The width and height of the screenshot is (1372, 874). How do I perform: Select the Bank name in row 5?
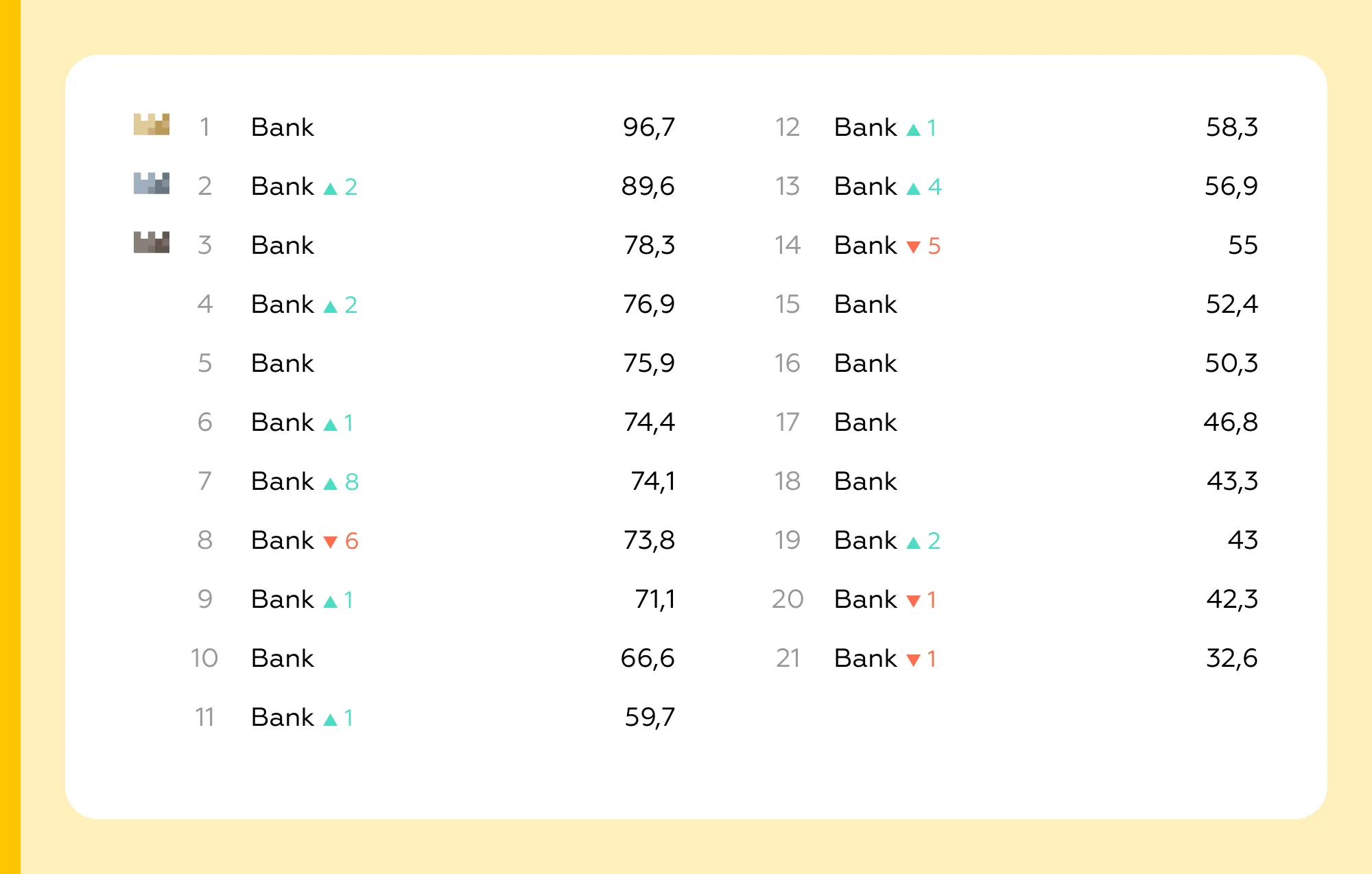click(282, 363)
